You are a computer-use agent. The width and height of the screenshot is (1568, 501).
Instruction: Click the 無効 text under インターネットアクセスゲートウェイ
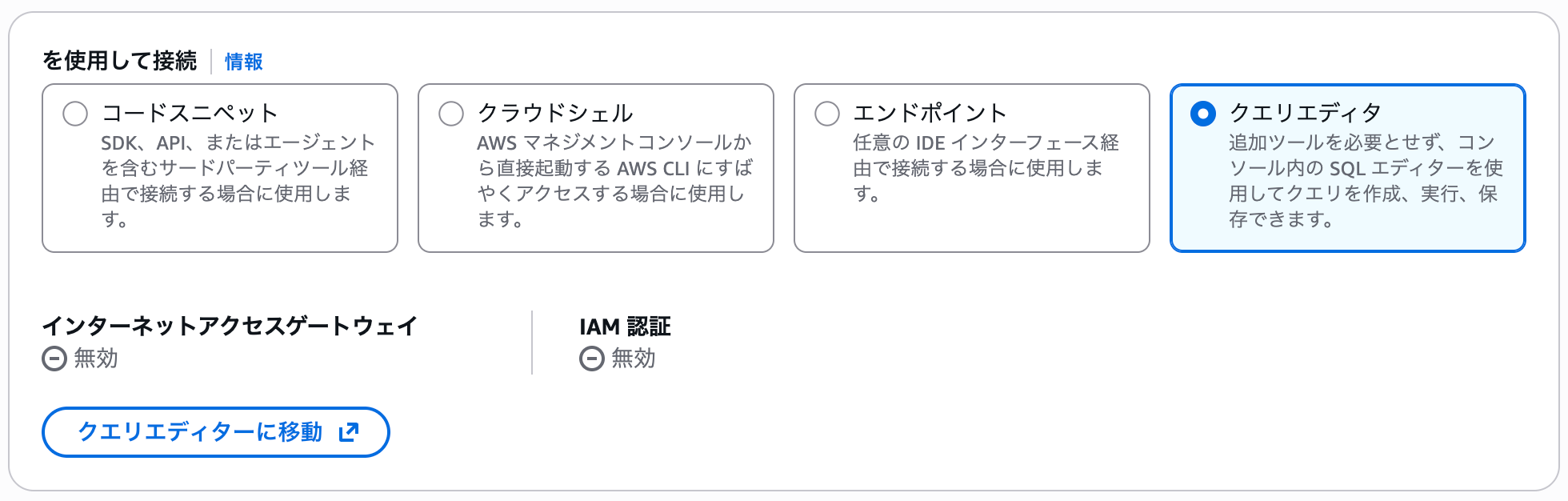click(x=94, y=359)
